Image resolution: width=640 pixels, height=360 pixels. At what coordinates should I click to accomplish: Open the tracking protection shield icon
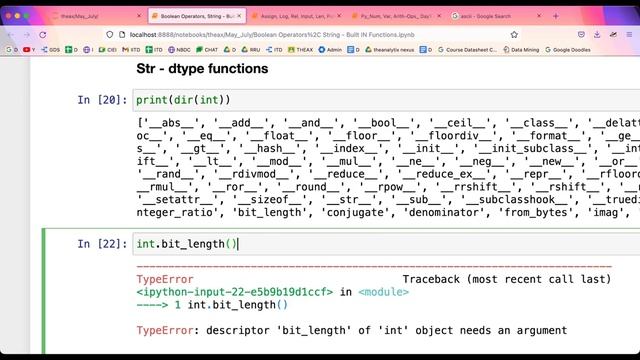(x=109, y=35)
